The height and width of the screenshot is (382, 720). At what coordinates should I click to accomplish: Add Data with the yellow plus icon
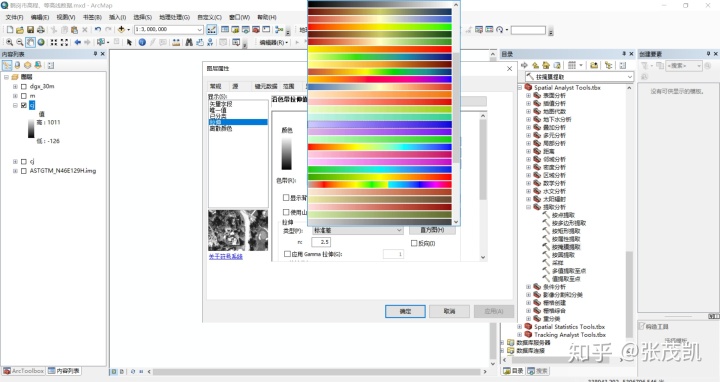pos(121,30)
